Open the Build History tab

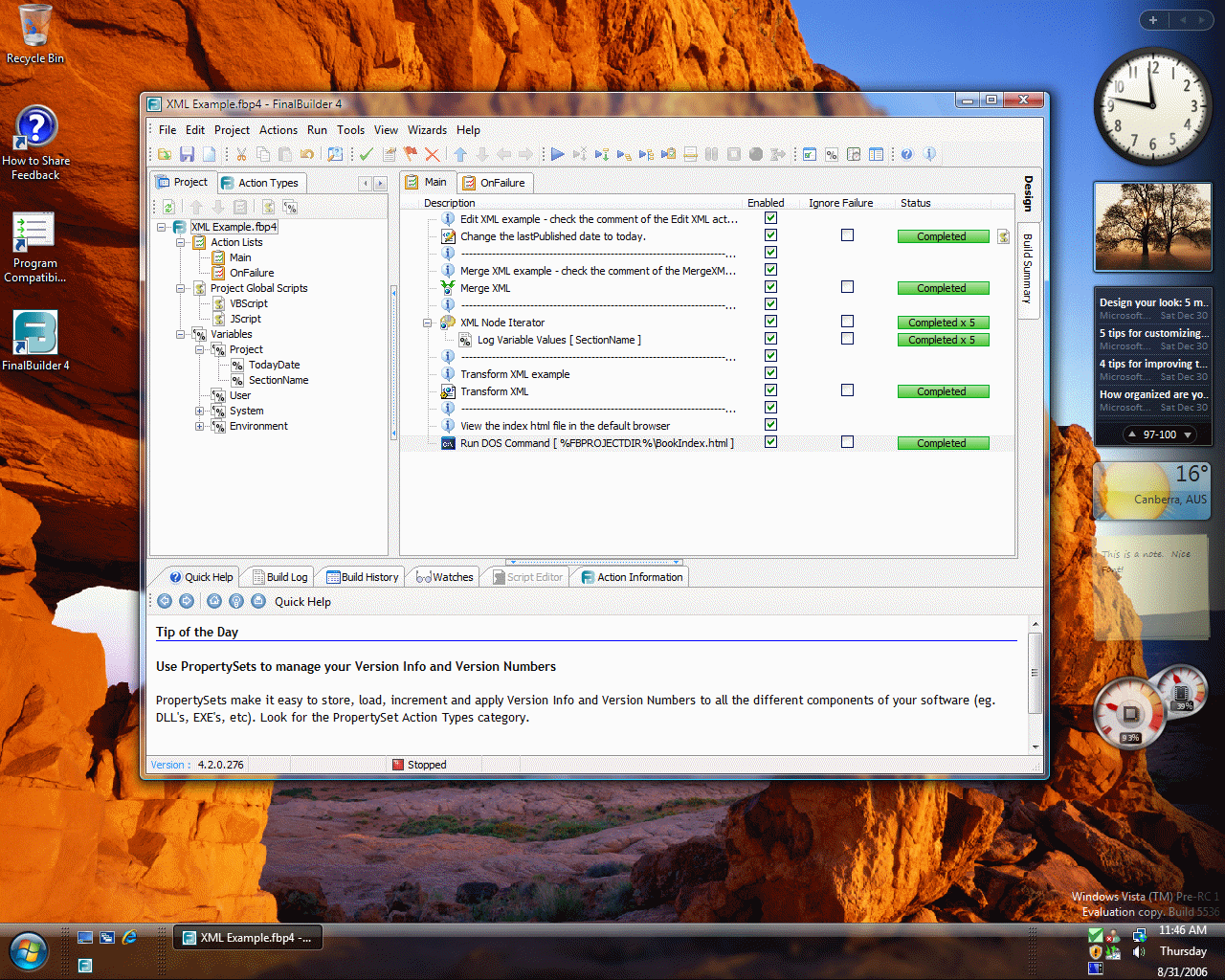coord(363,577)
